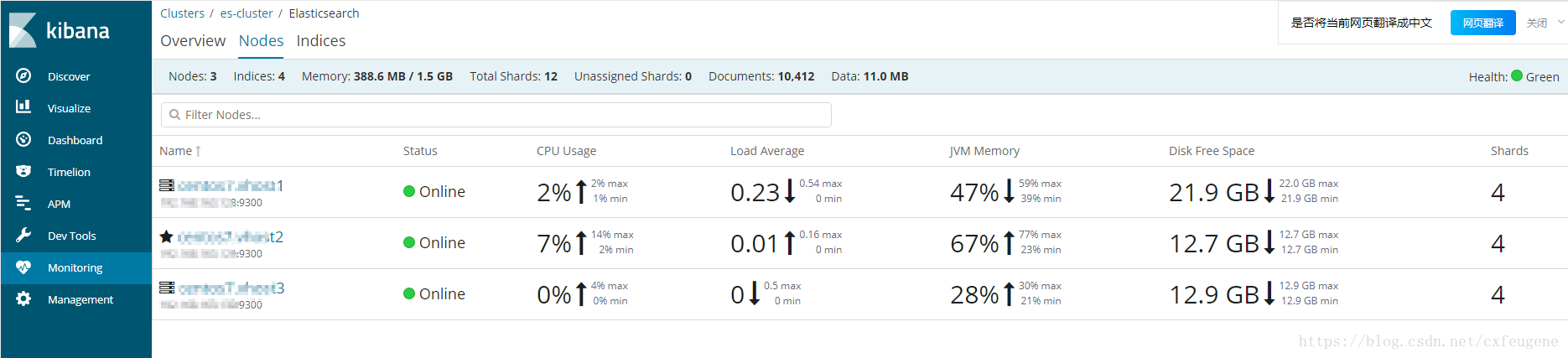Image resolution: width=1568 pixels, height=358 pixels.
Task: Click 关闭 to dismiss translate bar
Action: pyautogui.click(x=1537, y=23)
